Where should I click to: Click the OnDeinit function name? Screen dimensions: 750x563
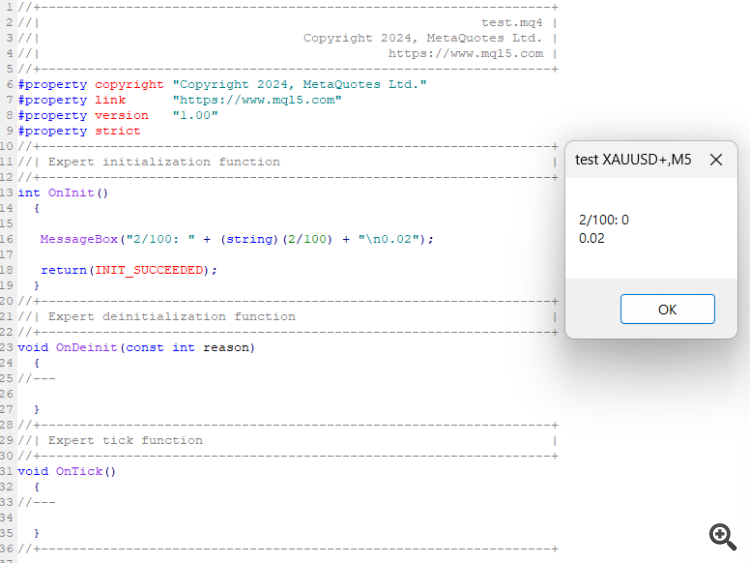pyautogui.click(x=87, y=348)
